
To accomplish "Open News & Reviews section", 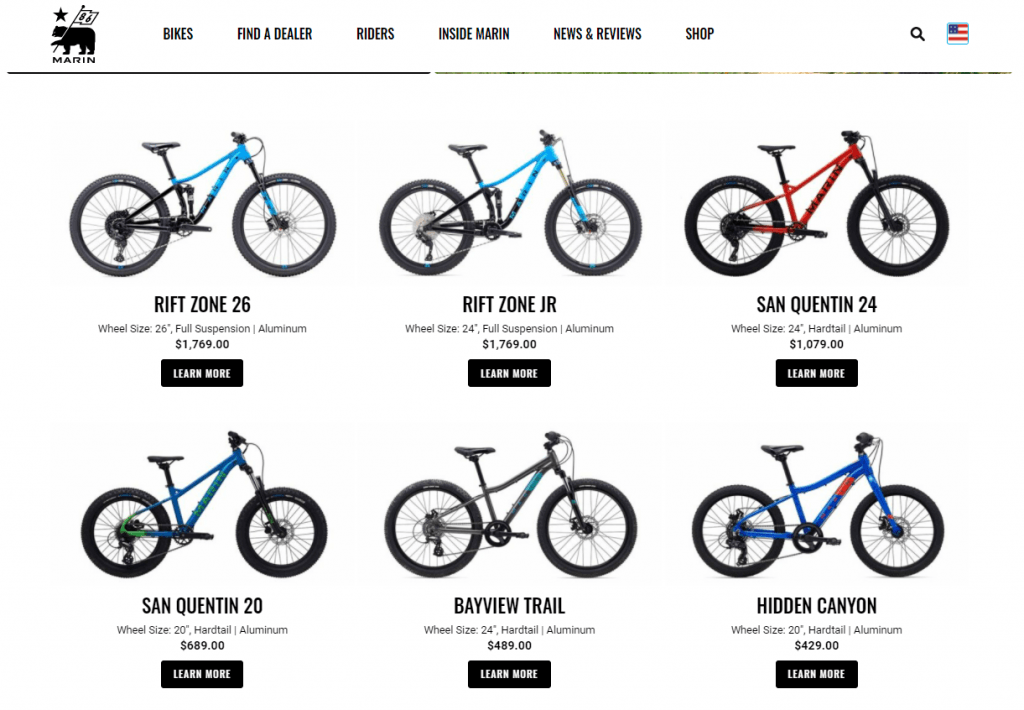I will (x=597, y=34).
